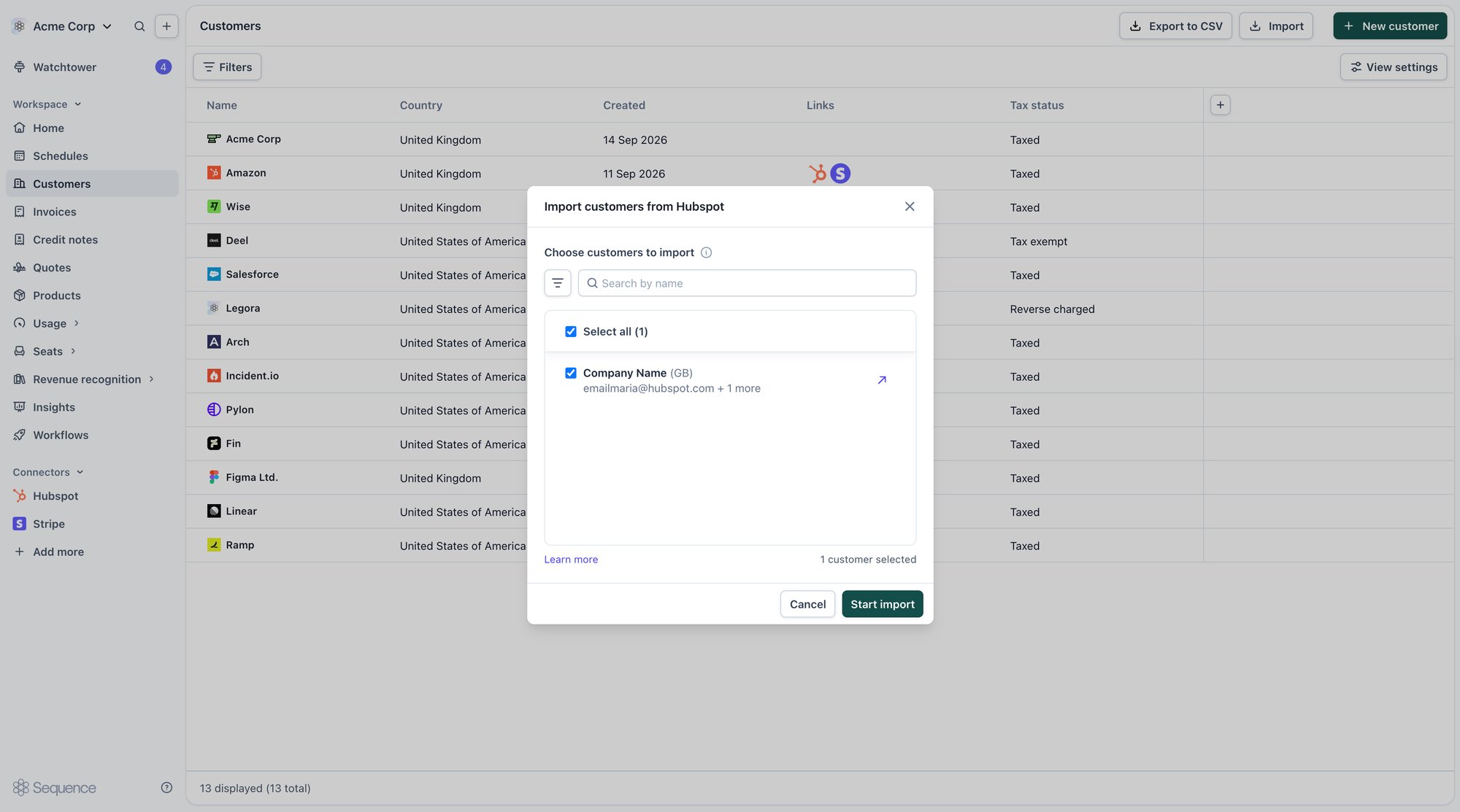Cancel the Hubspot import dialog
This screenshot has width=1460, height=812.
pos(807,604)
